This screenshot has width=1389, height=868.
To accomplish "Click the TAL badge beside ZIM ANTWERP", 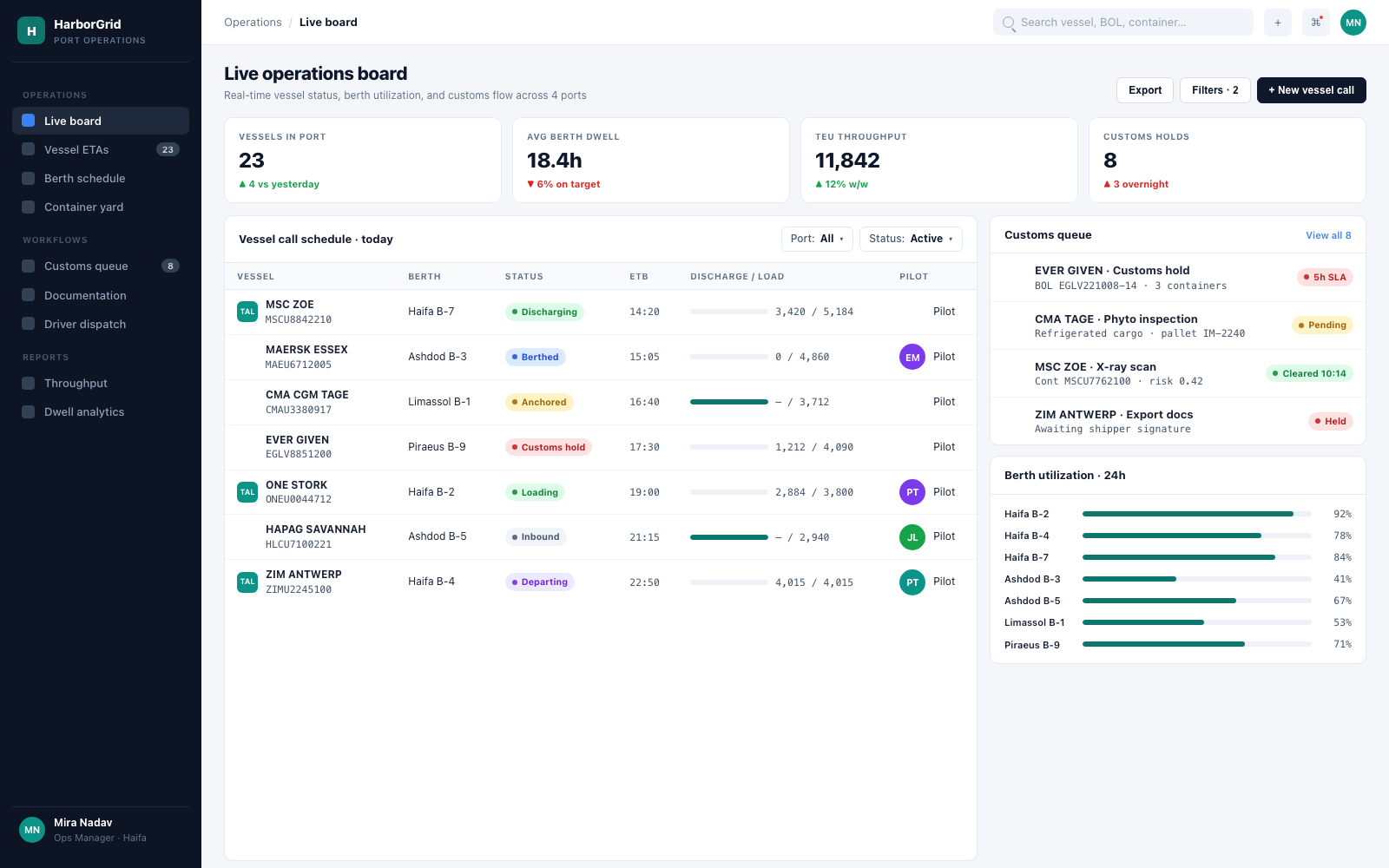I will coord(247,582).
